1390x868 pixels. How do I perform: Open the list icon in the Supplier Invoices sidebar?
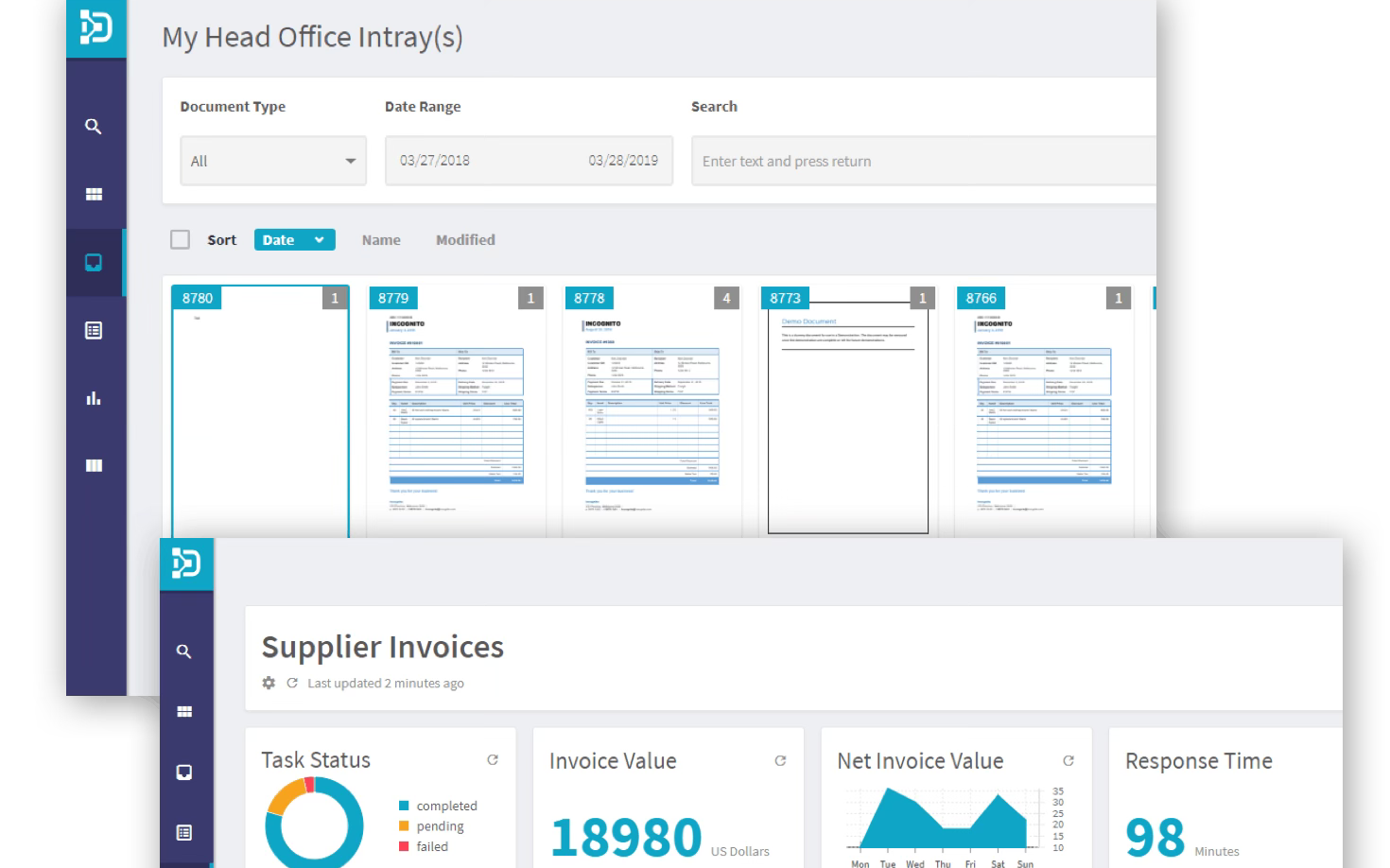[184, 833]
